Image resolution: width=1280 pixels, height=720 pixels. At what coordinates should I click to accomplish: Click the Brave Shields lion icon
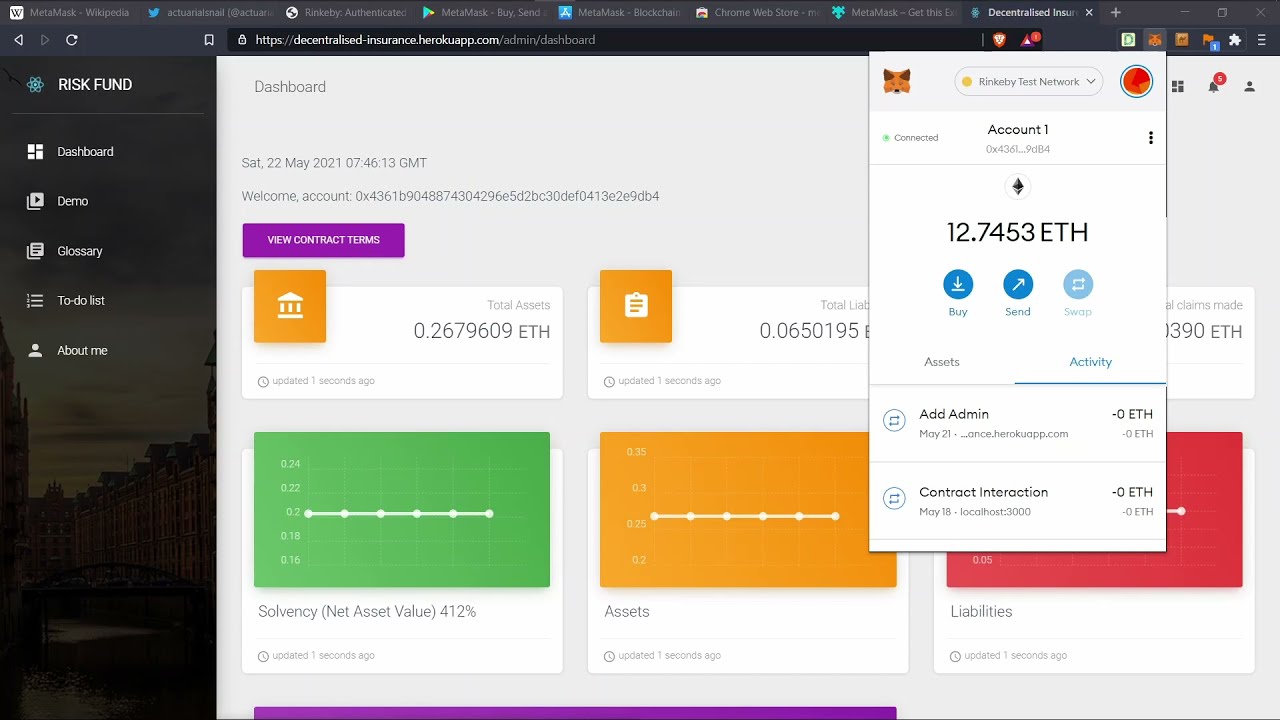click(x=1000, y=40)
